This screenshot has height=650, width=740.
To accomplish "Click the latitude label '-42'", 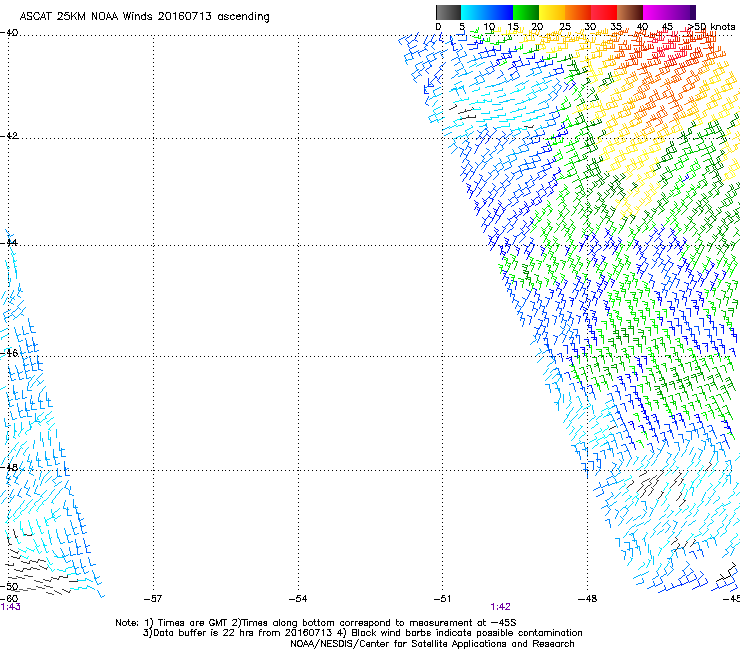I will 9,136.
